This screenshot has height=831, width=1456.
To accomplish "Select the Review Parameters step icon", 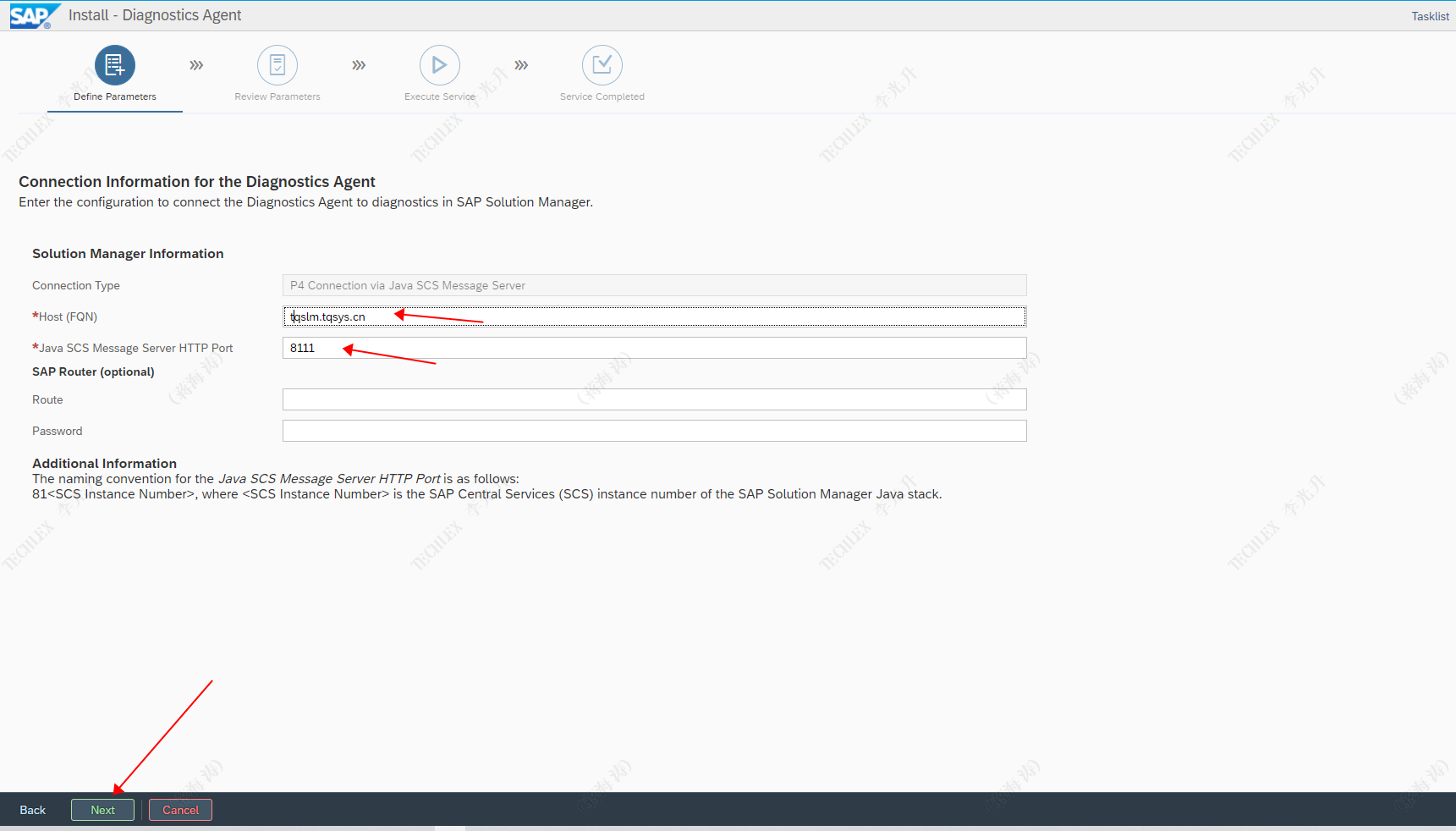I will 277,65.
